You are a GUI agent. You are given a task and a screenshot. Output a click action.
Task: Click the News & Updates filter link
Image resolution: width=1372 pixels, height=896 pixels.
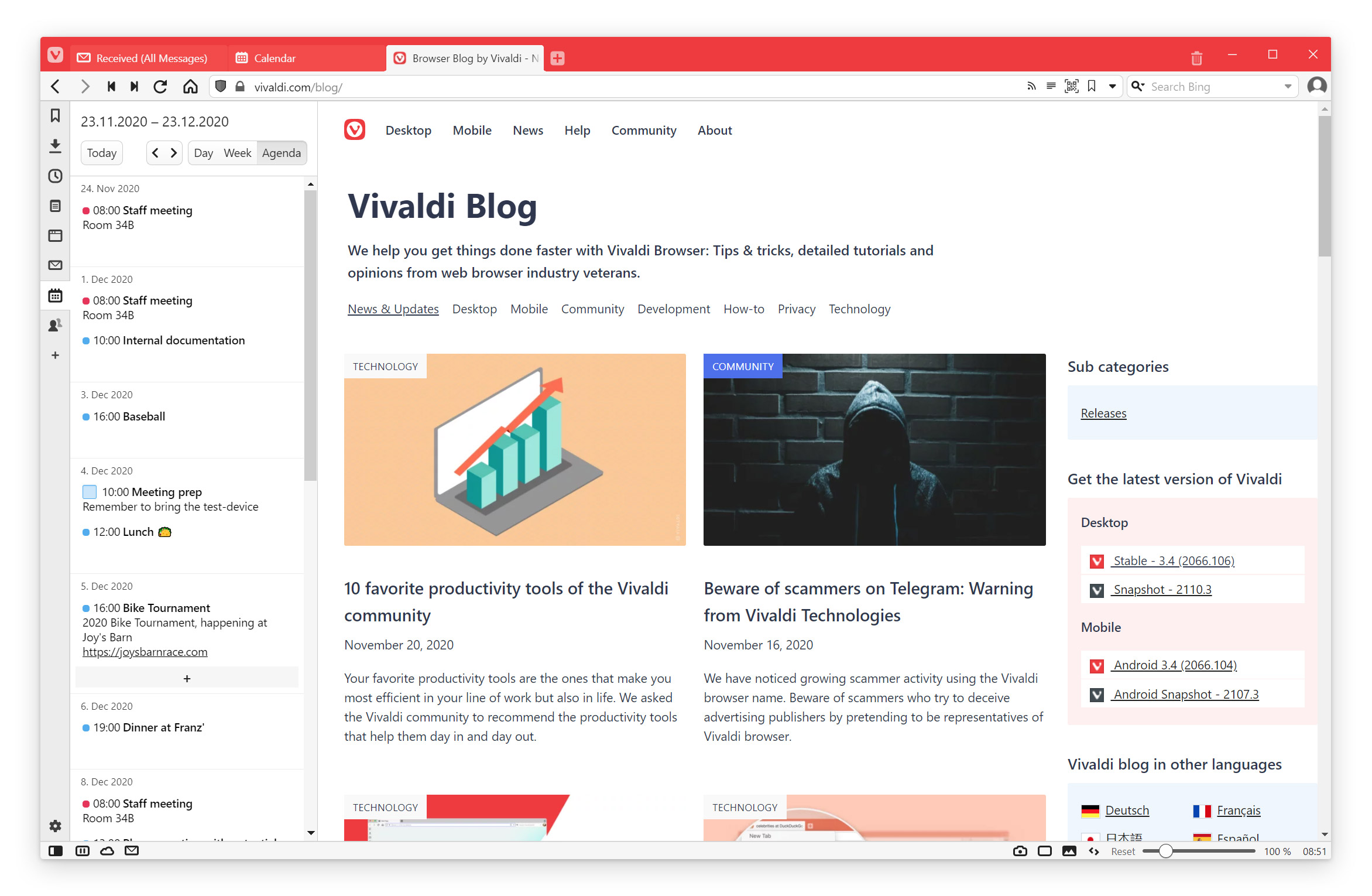coord(393,308)
